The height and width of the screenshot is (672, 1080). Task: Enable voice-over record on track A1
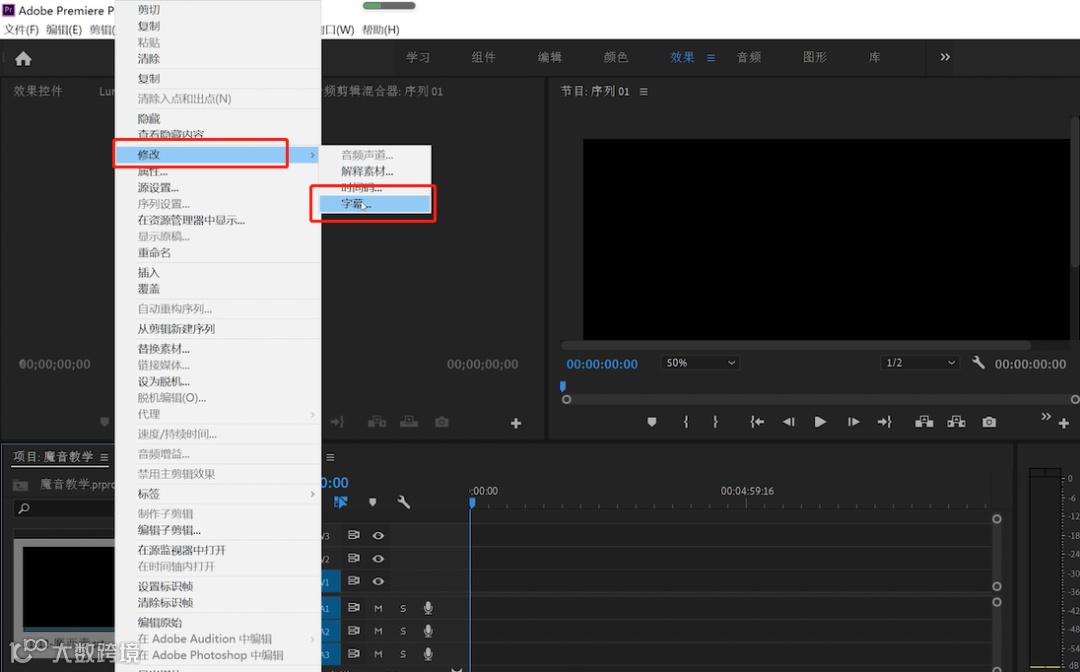(428, 608)
